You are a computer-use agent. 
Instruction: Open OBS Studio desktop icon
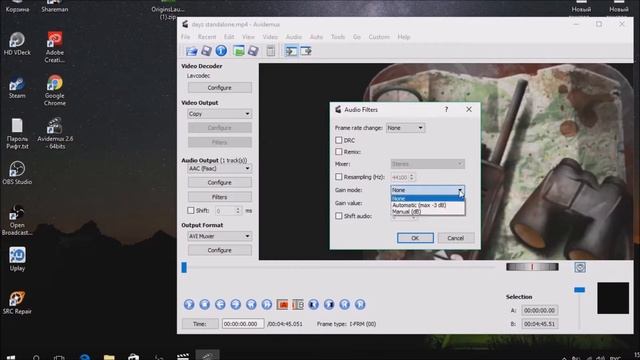coord(17,173)
